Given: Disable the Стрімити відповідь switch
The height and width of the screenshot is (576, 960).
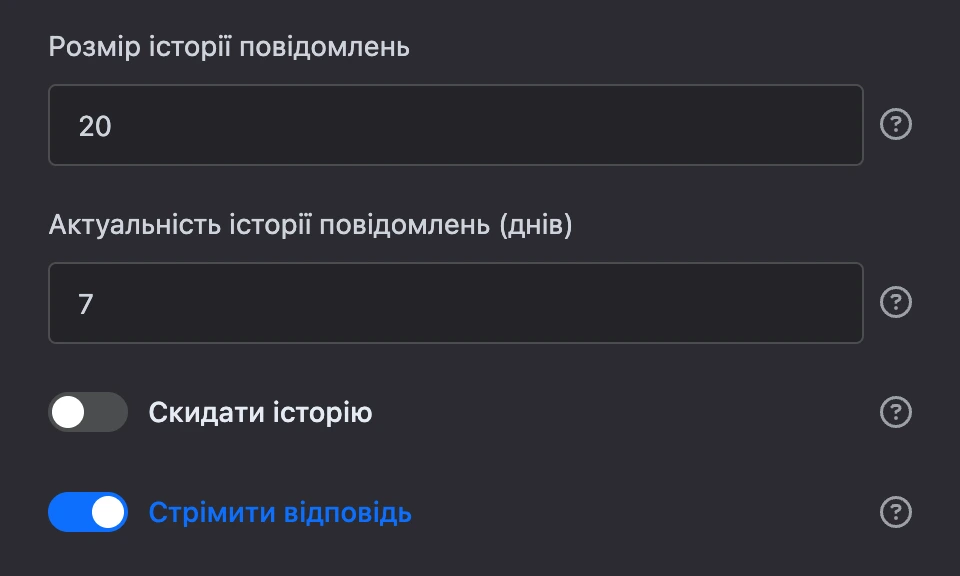Looking at the screenshot, I should (x=88, y=512).
